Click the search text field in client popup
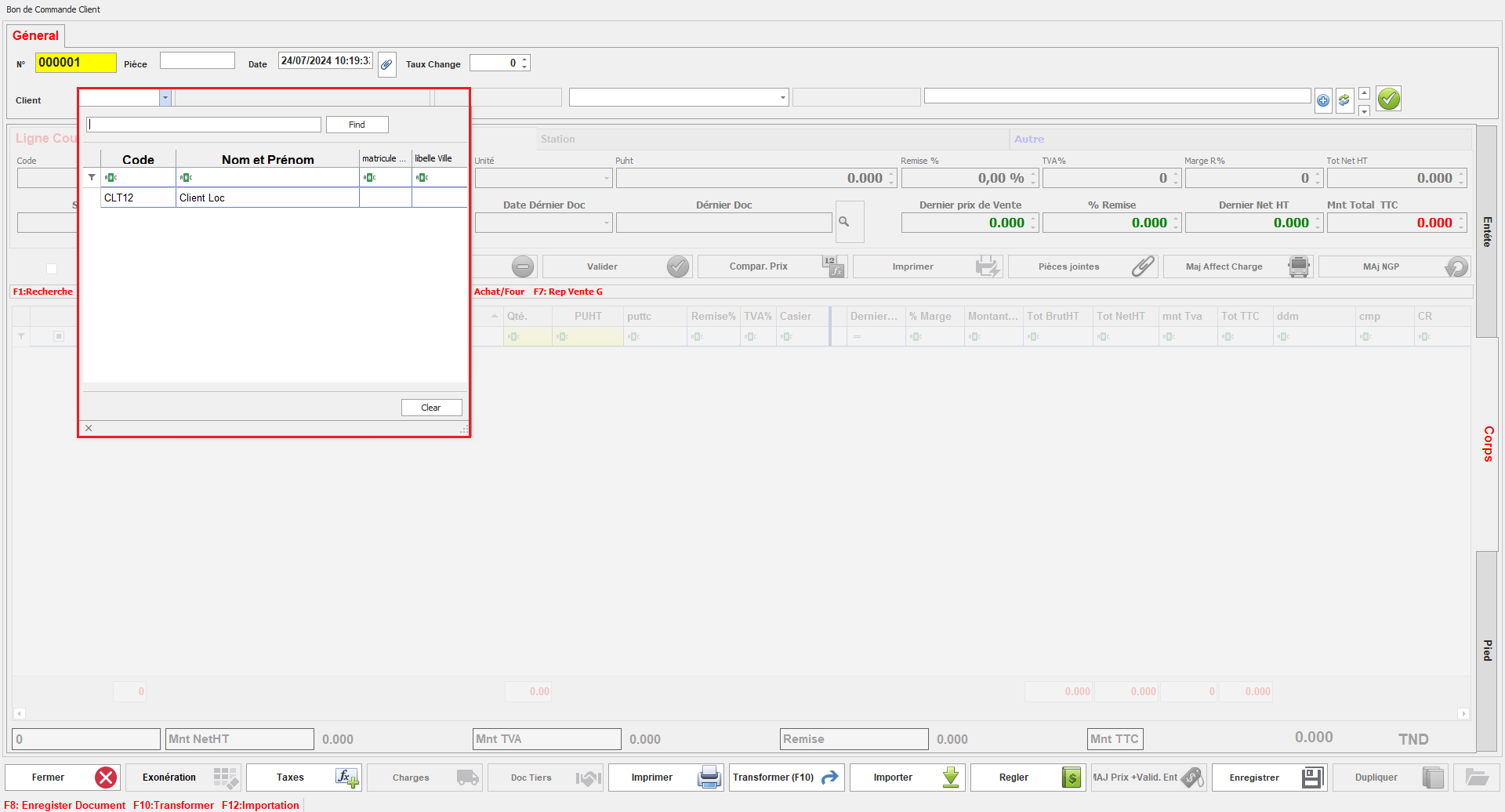Viewport: 1505px width, 812px height. [x=204, y=125]
